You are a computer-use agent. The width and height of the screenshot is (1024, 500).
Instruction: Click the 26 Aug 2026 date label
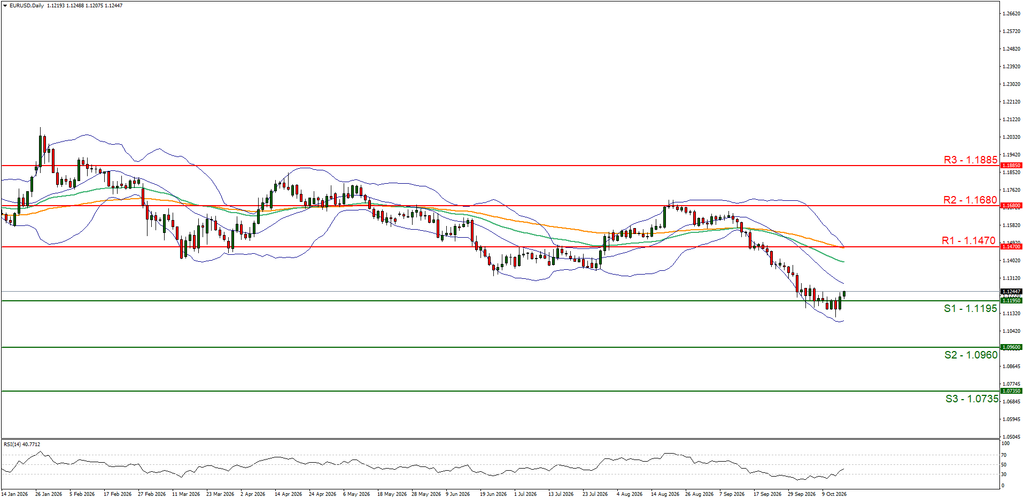click(x=700, y=495)
